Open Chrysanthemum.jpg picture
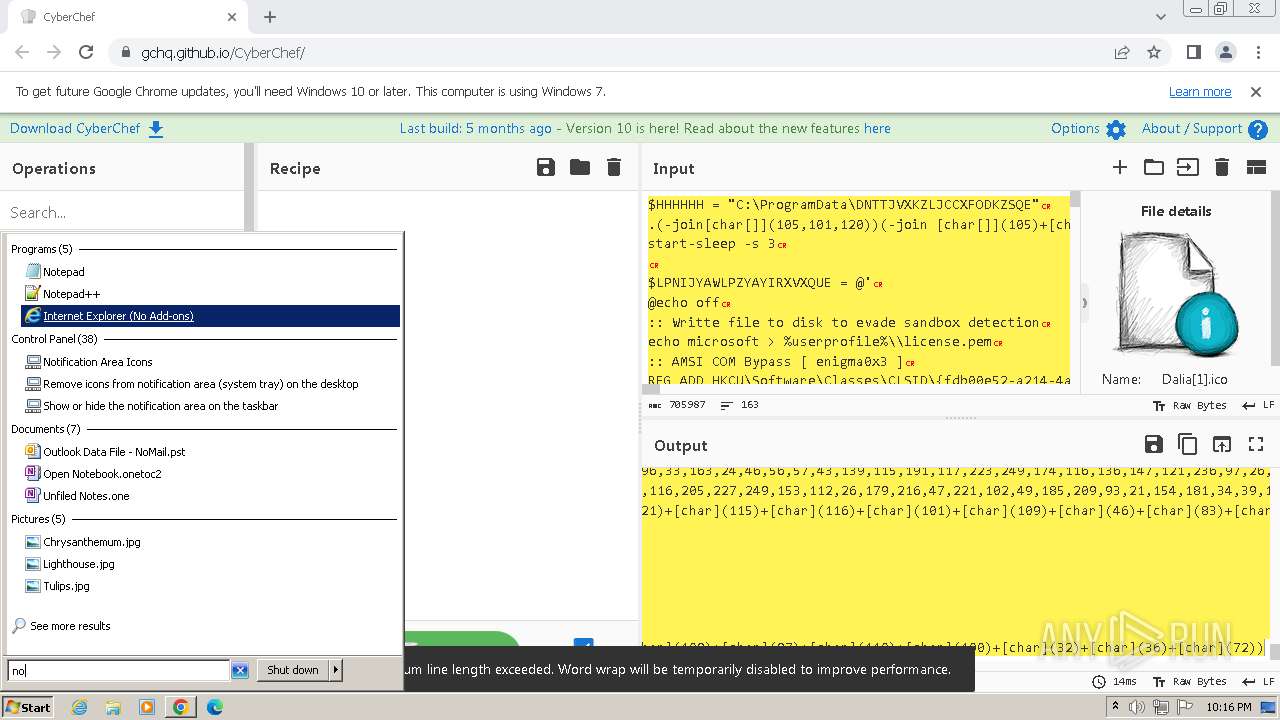1280x720 pixels. coord(91,542)
